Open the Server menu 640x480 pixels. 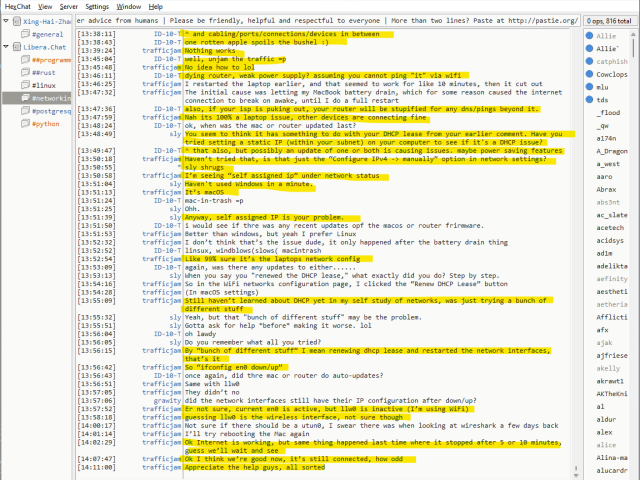click(x=69, y=7)
